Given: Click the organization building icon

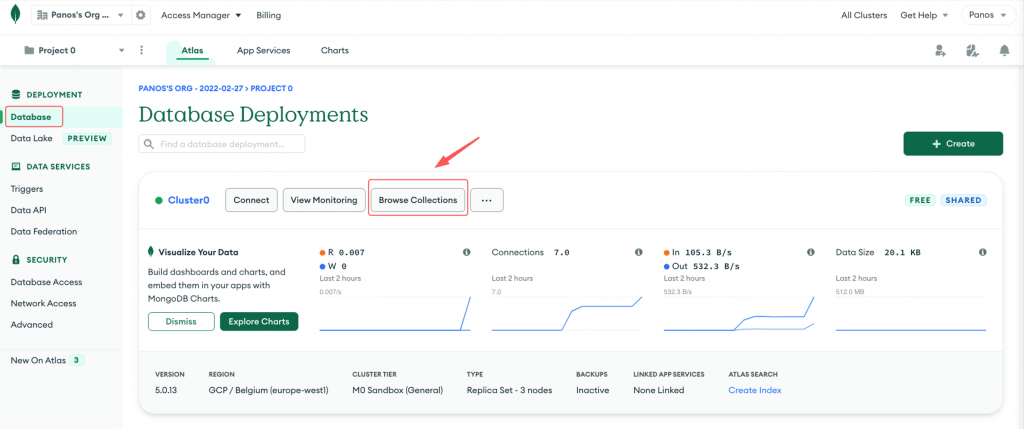Looking at the screenshot, I should point(43,15).
